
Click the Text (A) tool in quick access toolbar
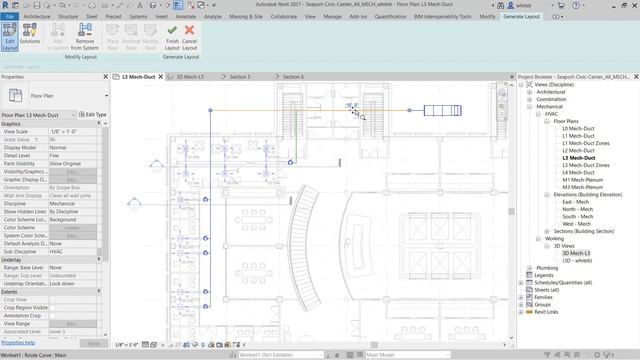[140, 5]
